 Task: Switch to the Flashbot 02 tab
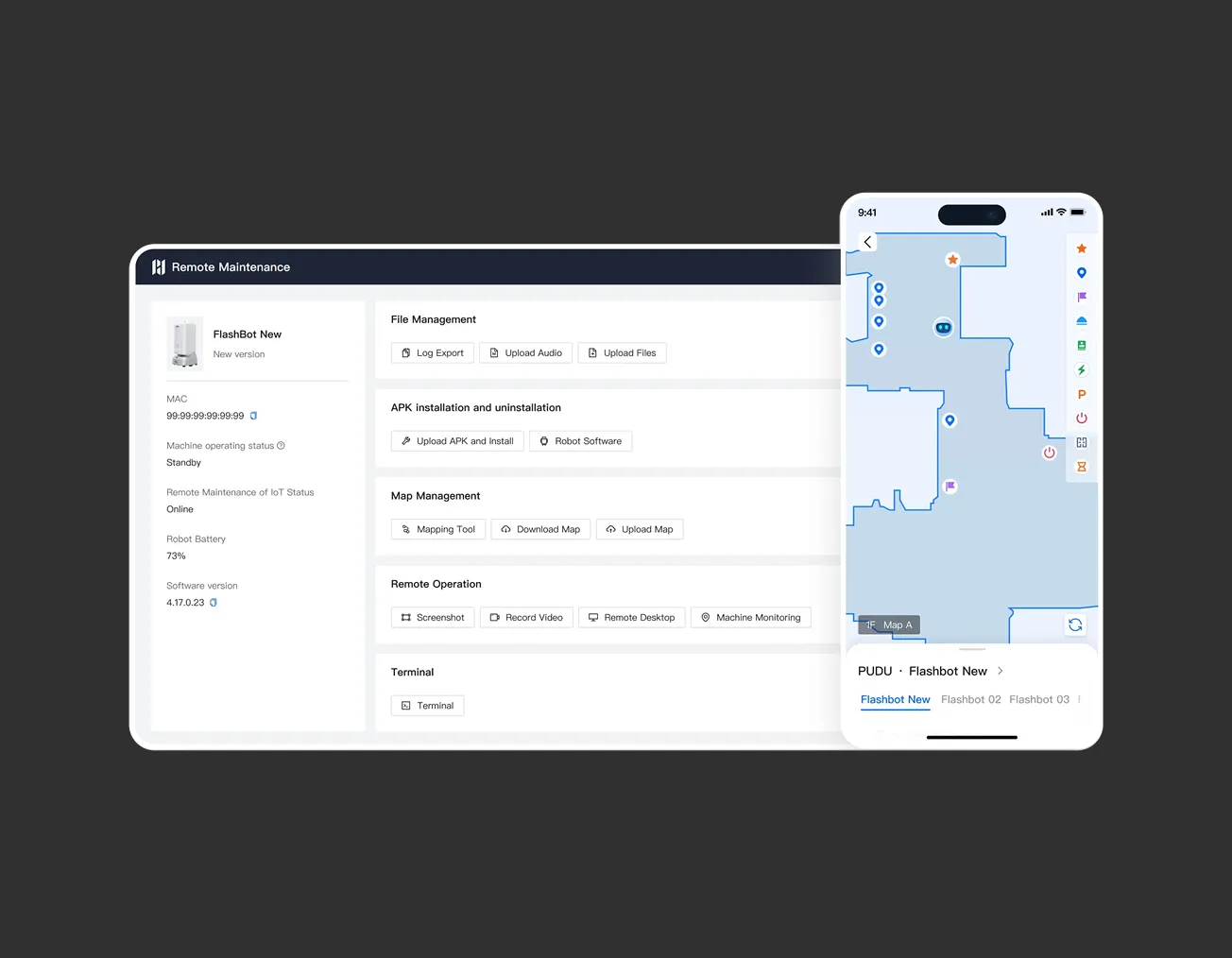pyautogui.click(x=970, y=699)
